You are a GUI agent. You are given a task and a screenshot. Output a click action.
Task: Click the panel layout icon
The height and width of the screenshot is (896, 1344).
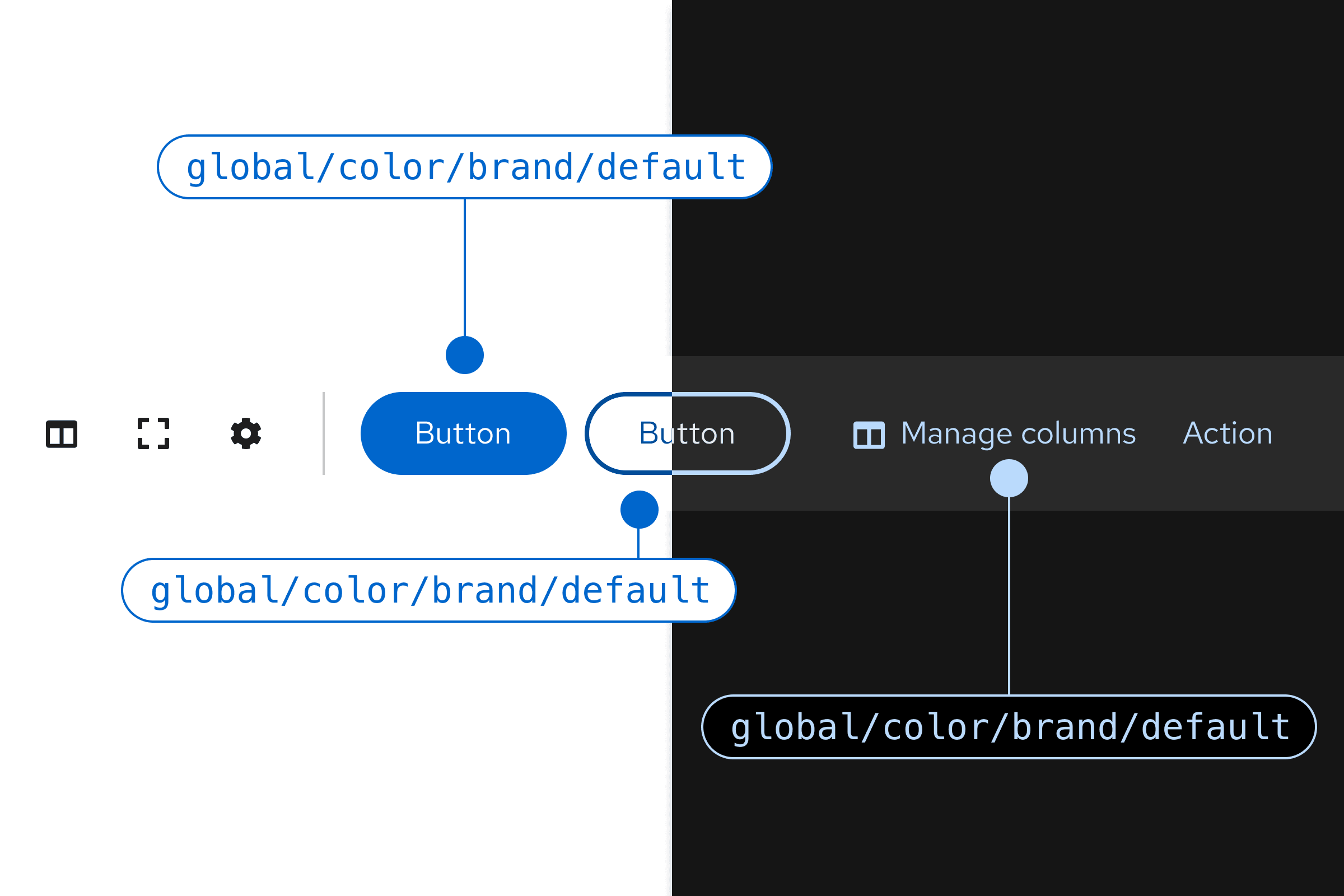(x=62, y=432)
